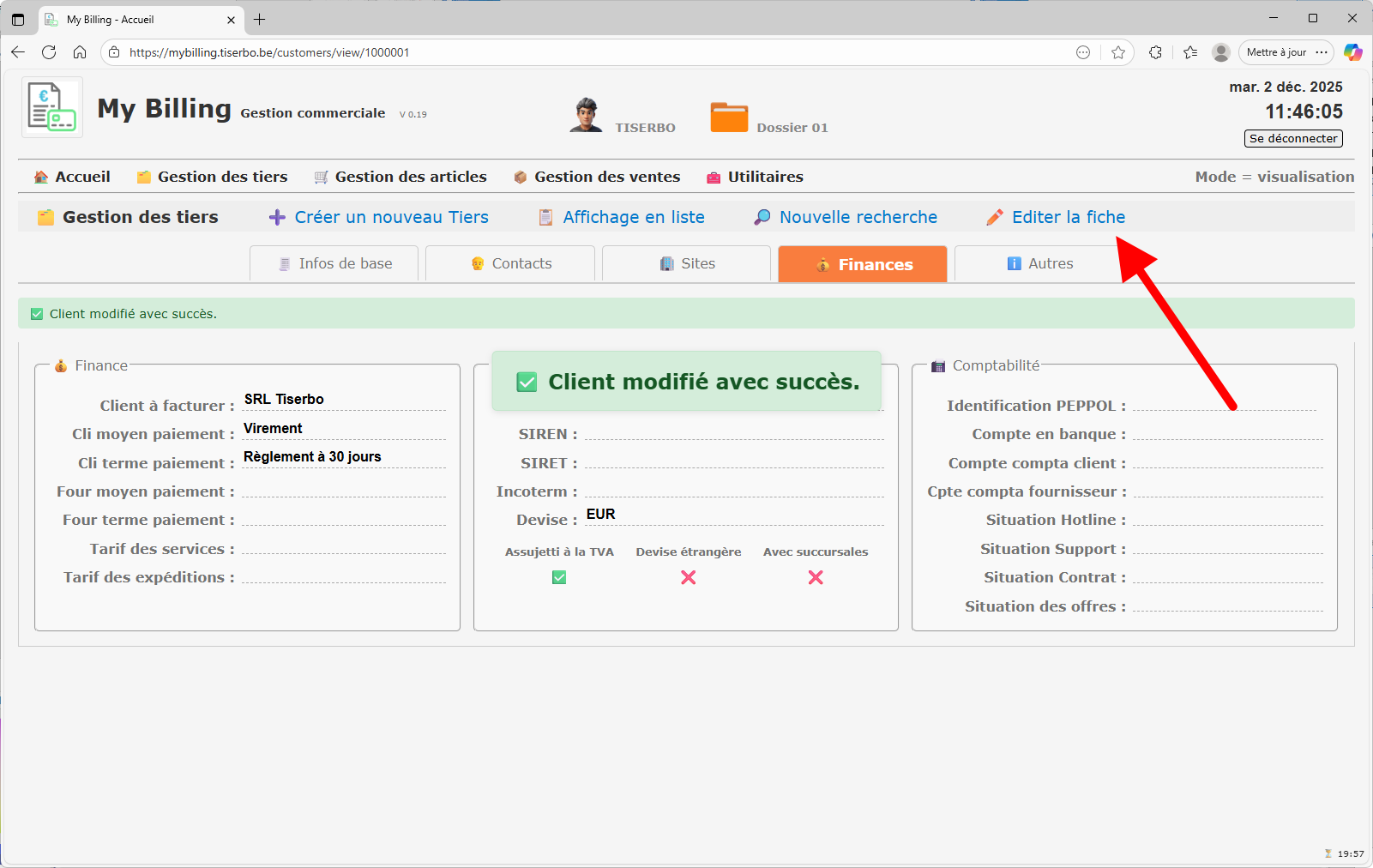Open the Infos de base tab
Screen dimensions: 1373x868
click(x=334, y=263)
